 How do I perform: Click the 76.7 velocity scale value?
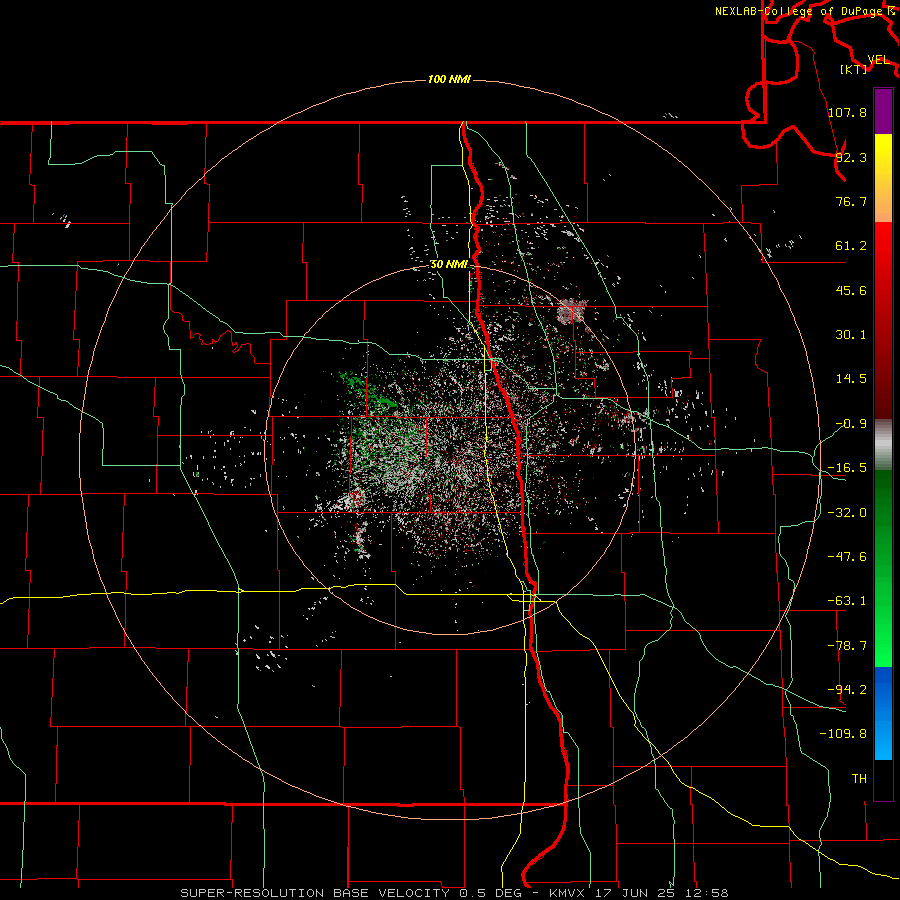coord(851,201)
